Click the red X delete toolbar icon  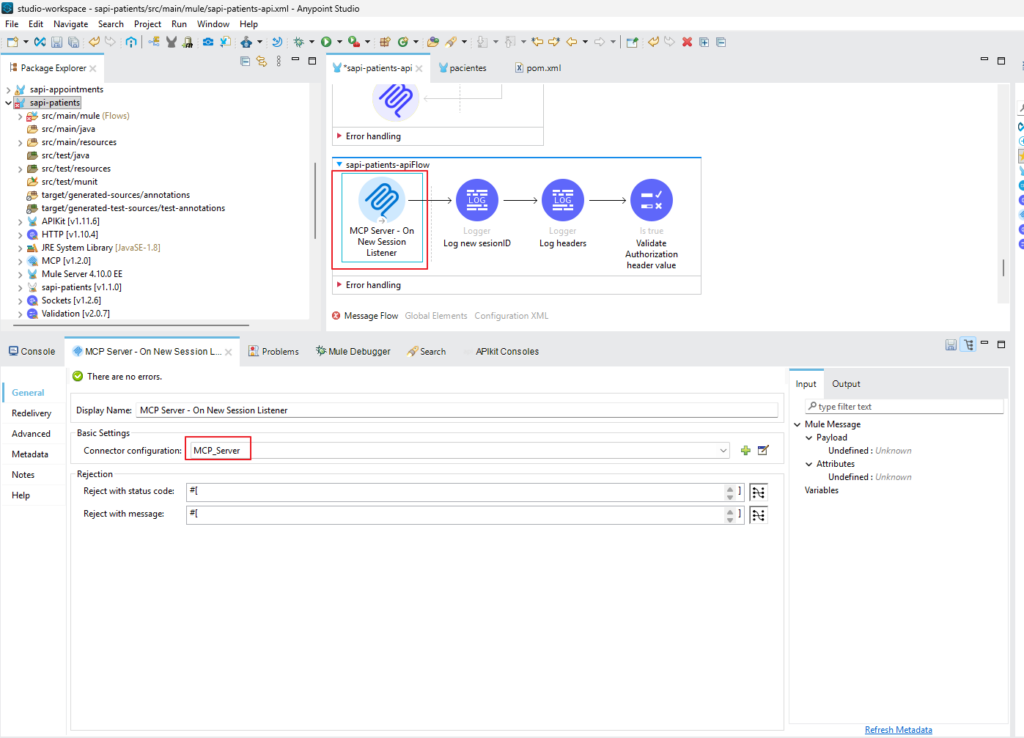[x=687, y=42]
